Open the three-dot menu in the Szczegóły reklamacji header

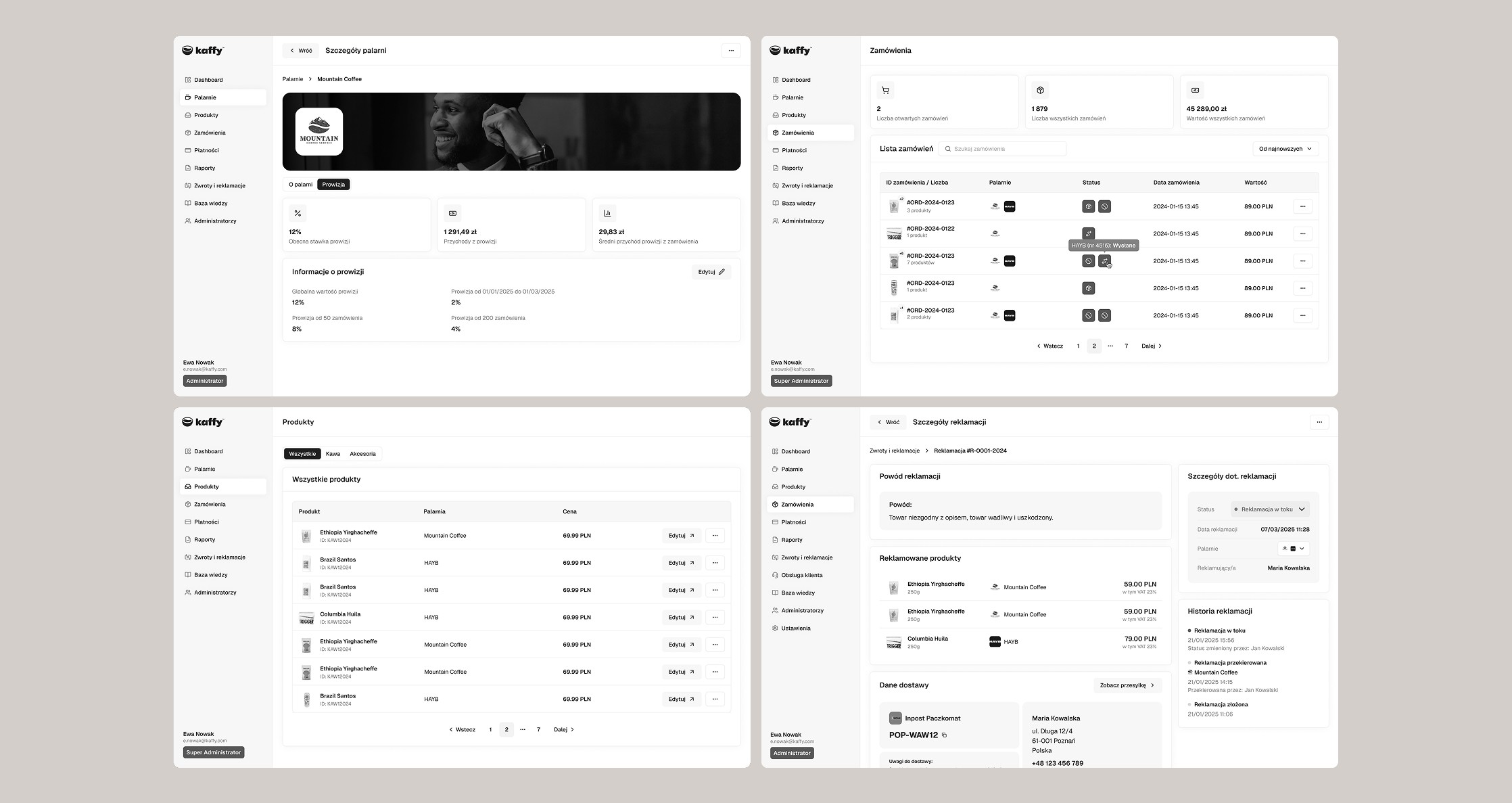click(1319, 422)
